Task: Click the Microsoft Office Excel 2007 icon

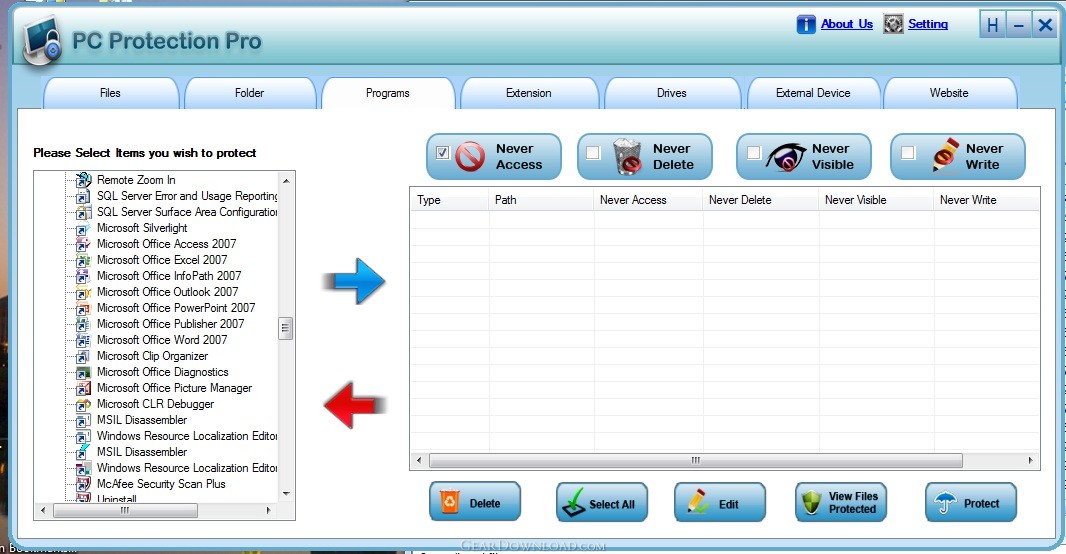Action: [x=83, y=260]
